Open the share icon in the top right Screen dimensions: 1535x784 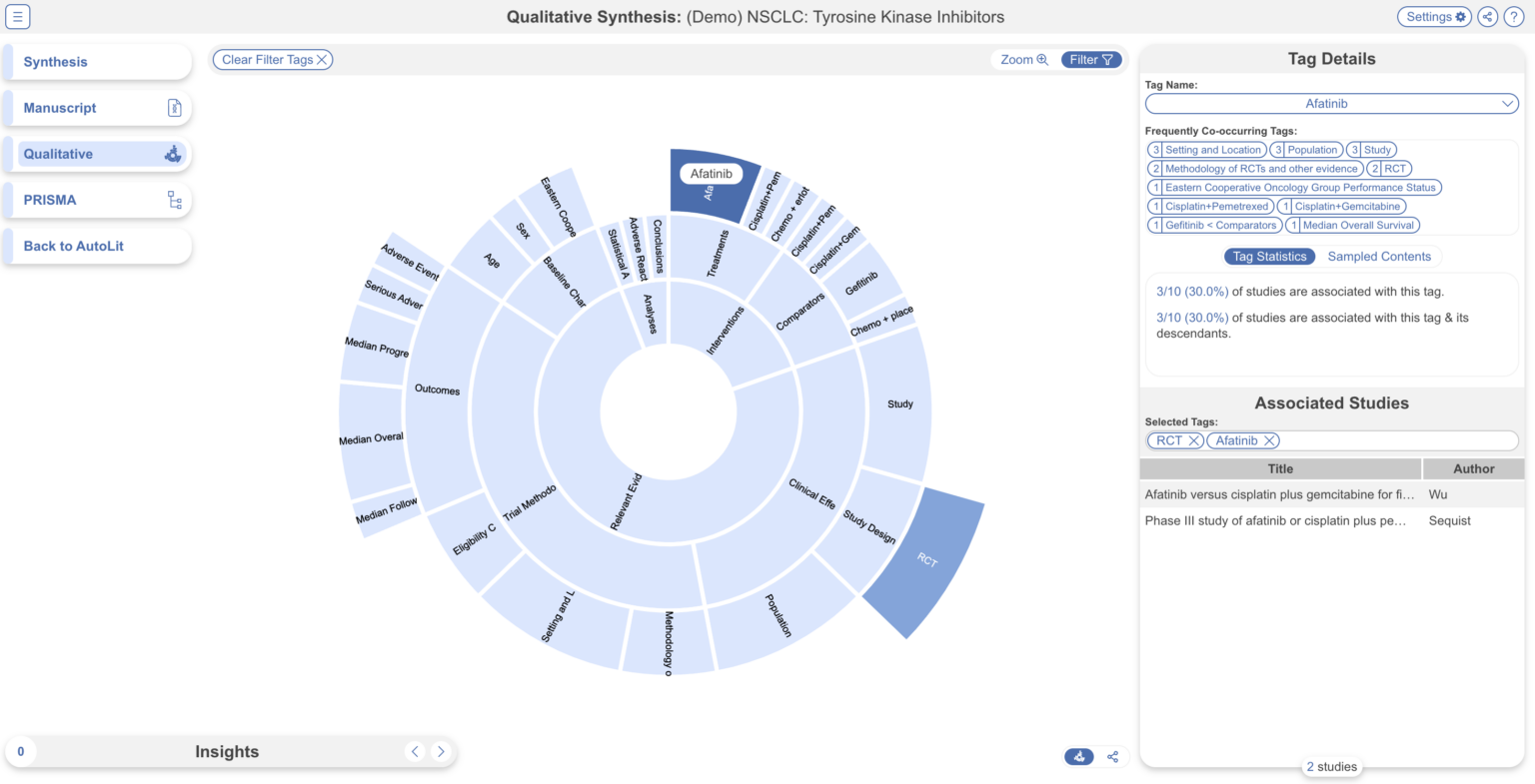pyautogui.click(x=1486, y=17)
